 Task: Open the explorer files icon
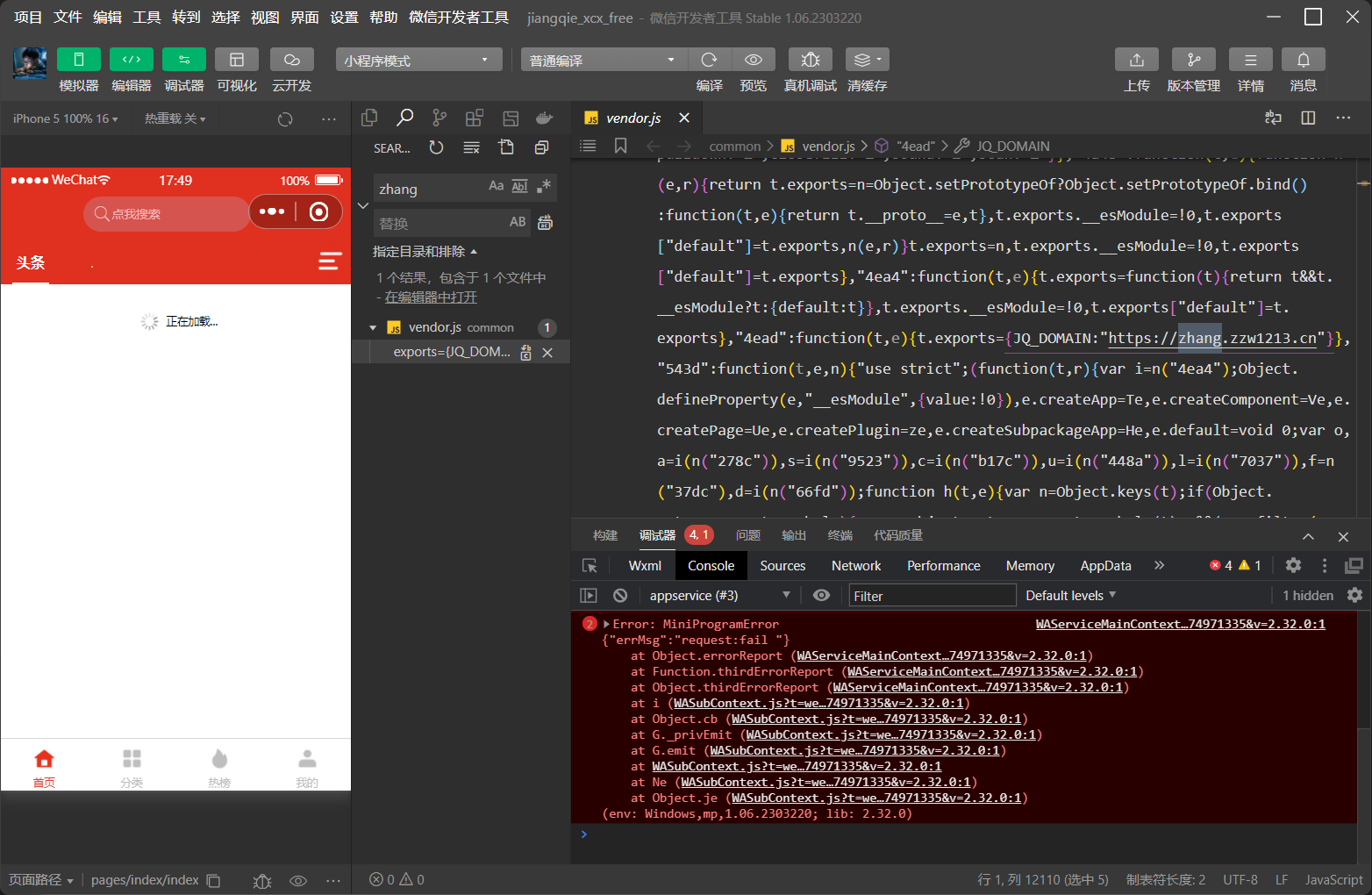pyautogui.click(x=369, y=118)
